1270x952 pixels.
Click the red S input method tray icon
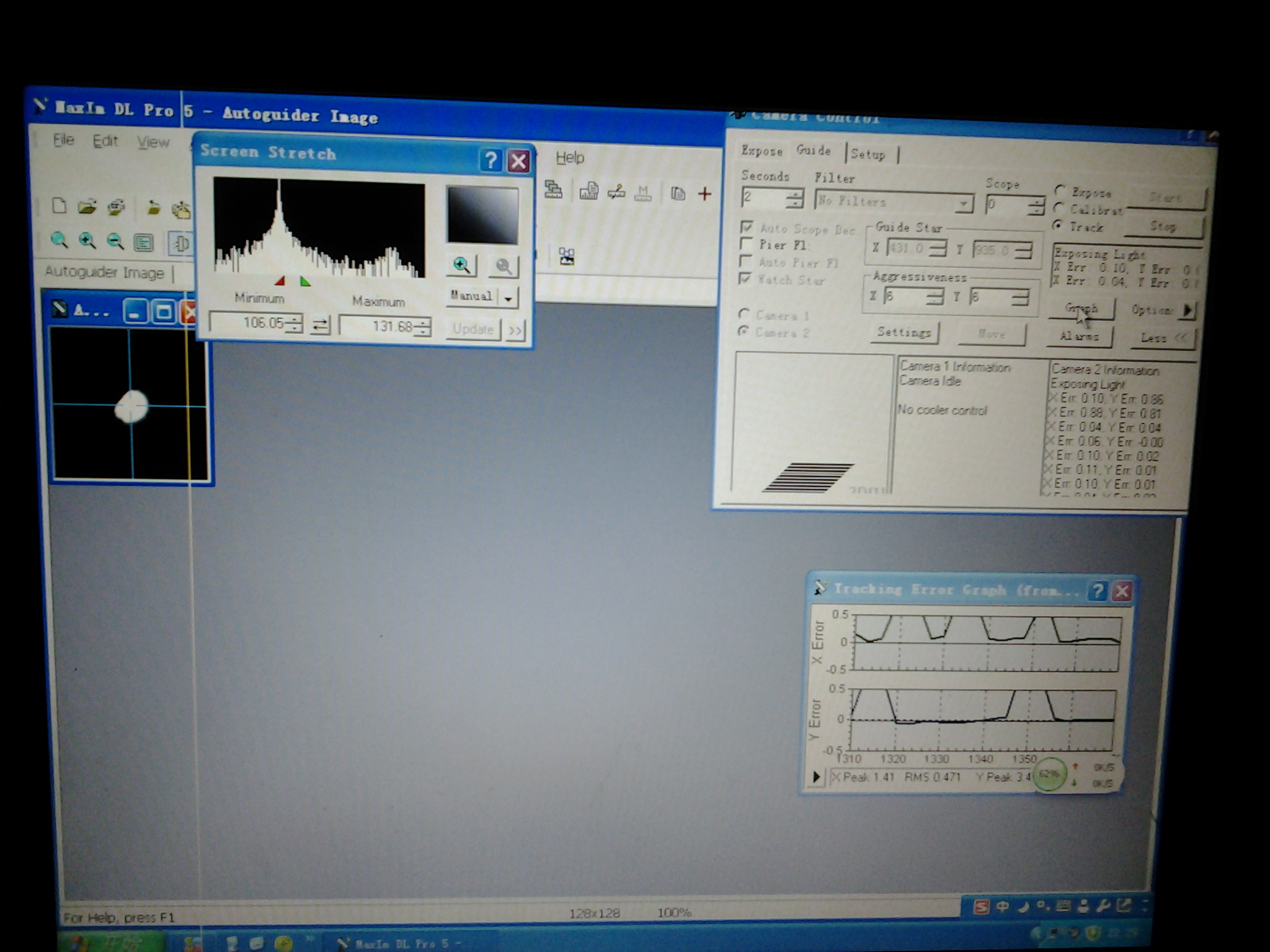981,907
